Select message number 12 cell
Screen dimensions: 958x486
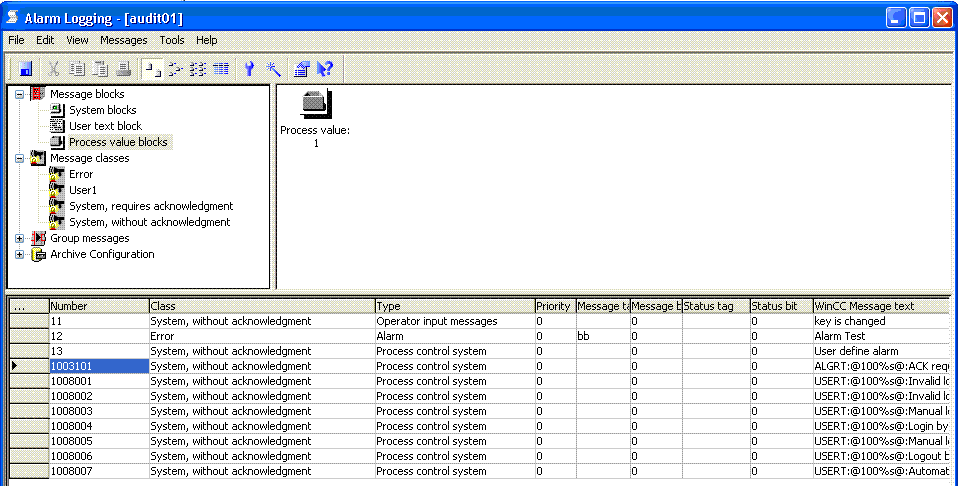(x=99, y=336)
